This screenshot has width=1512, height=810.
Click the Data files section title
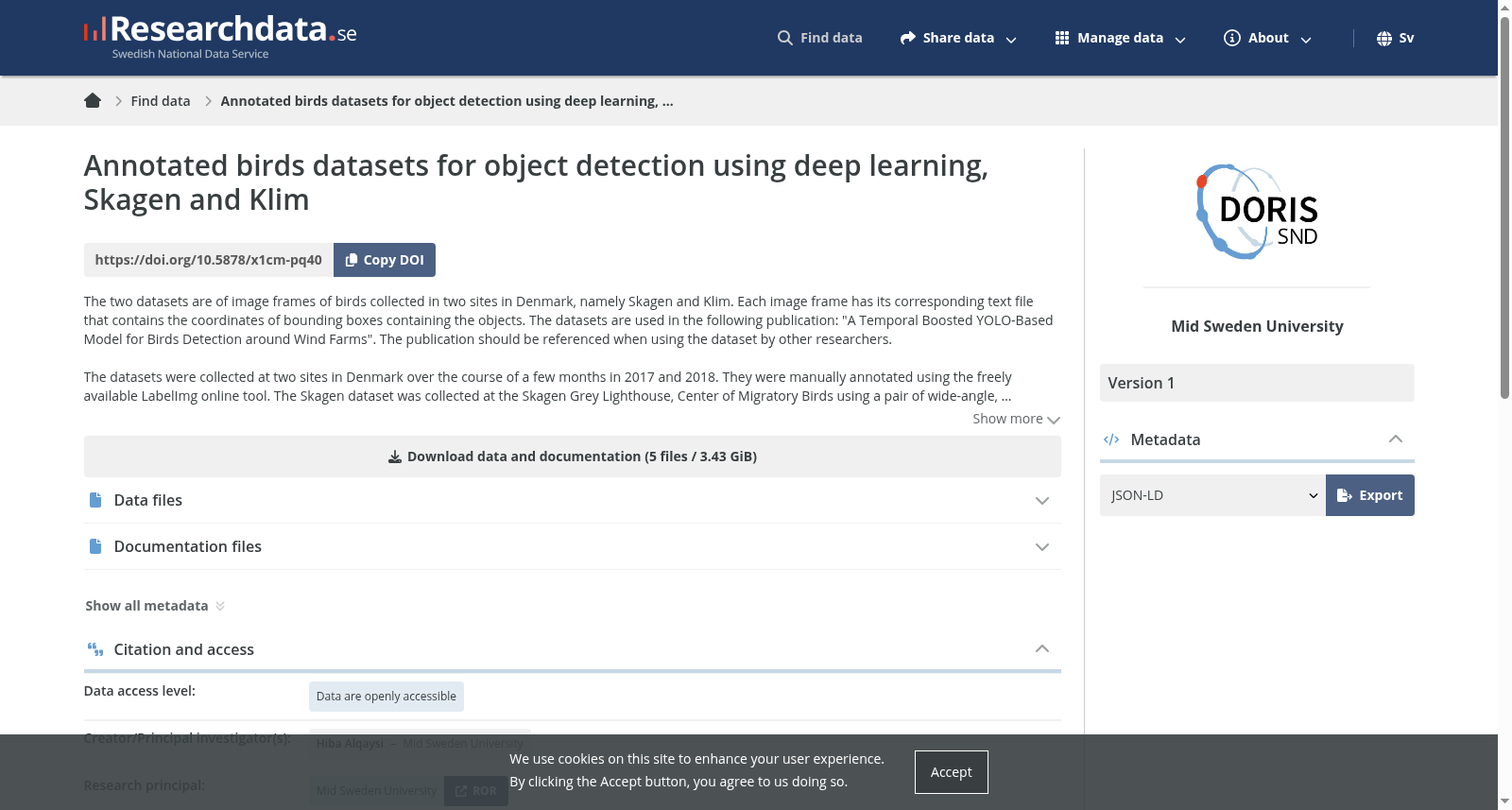(x=148, y=500)
